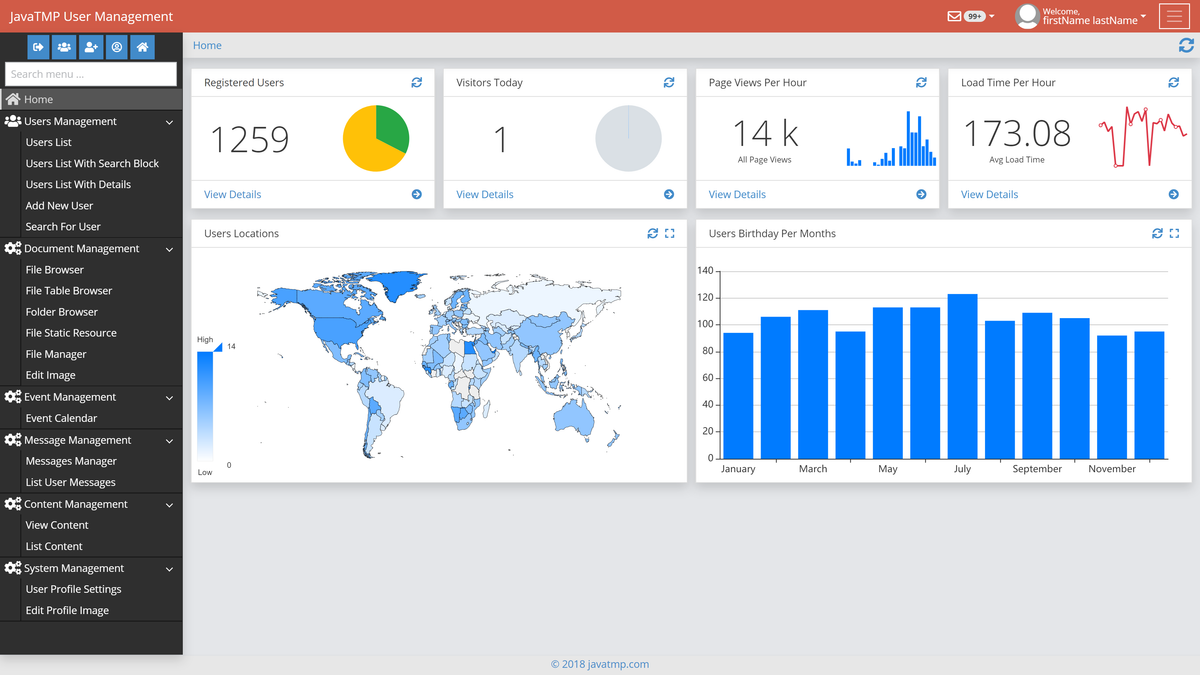Click the profile quick-access icon
Viewport: 1200px width, 675px height.
coord(116,47)
